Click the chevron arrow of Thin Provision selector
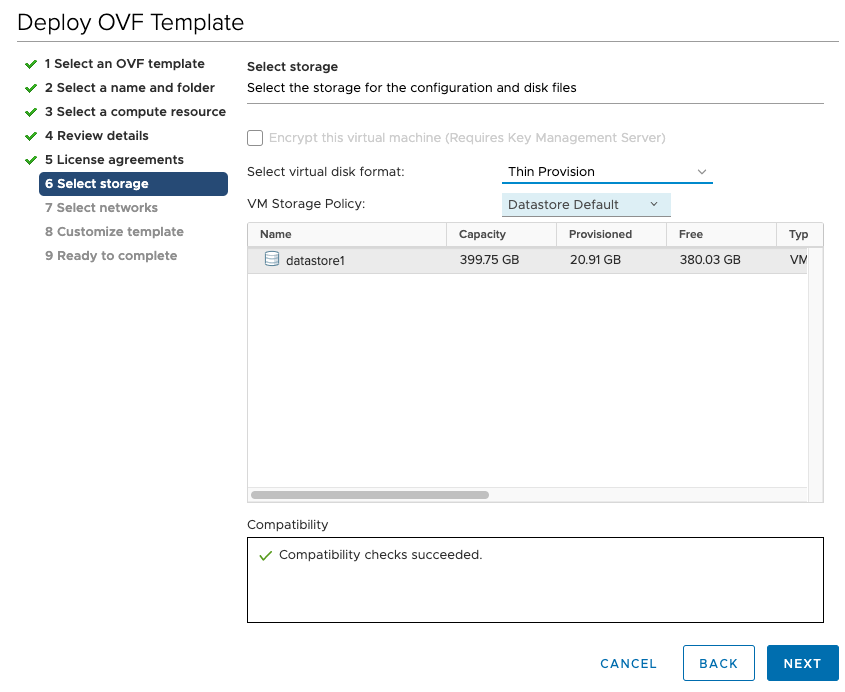The width and height of the screenshot is (845, 692). pos(702,172)
